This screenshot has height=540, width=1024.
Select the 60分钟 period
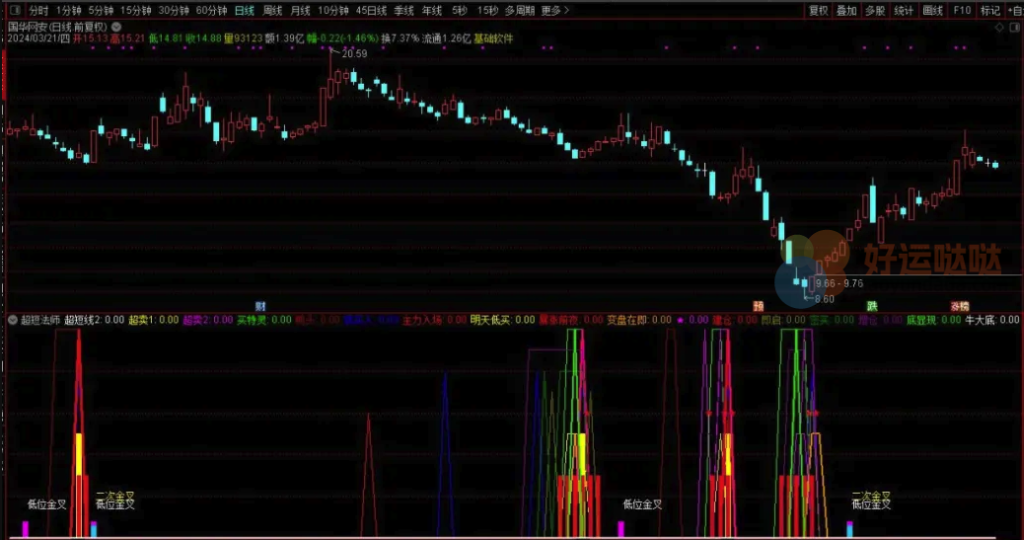pyautogui.click(x=212, y=10)
